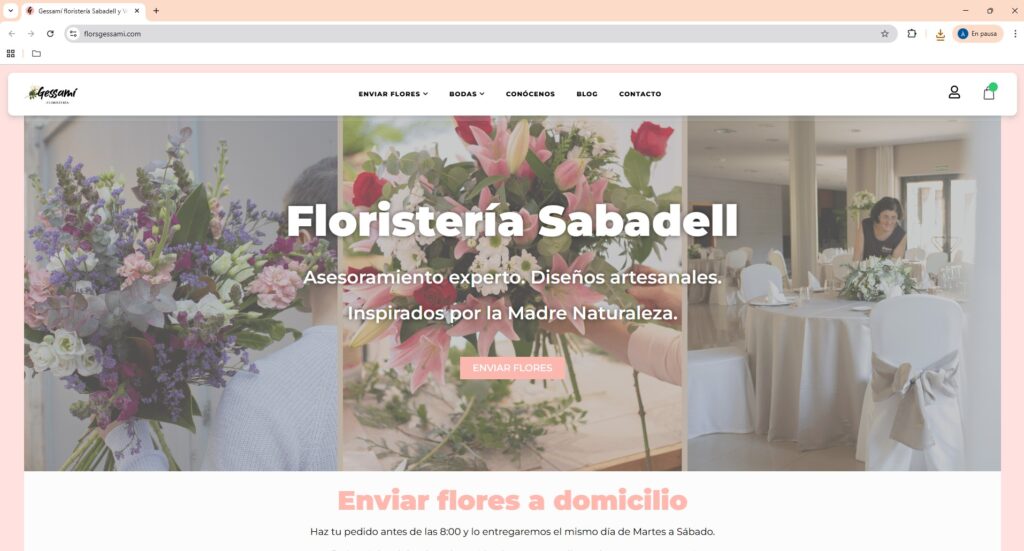Viewport: 1024px width, 551px height.
Task: Open the Chrome downloads icon
Action: tap(940, 34)
